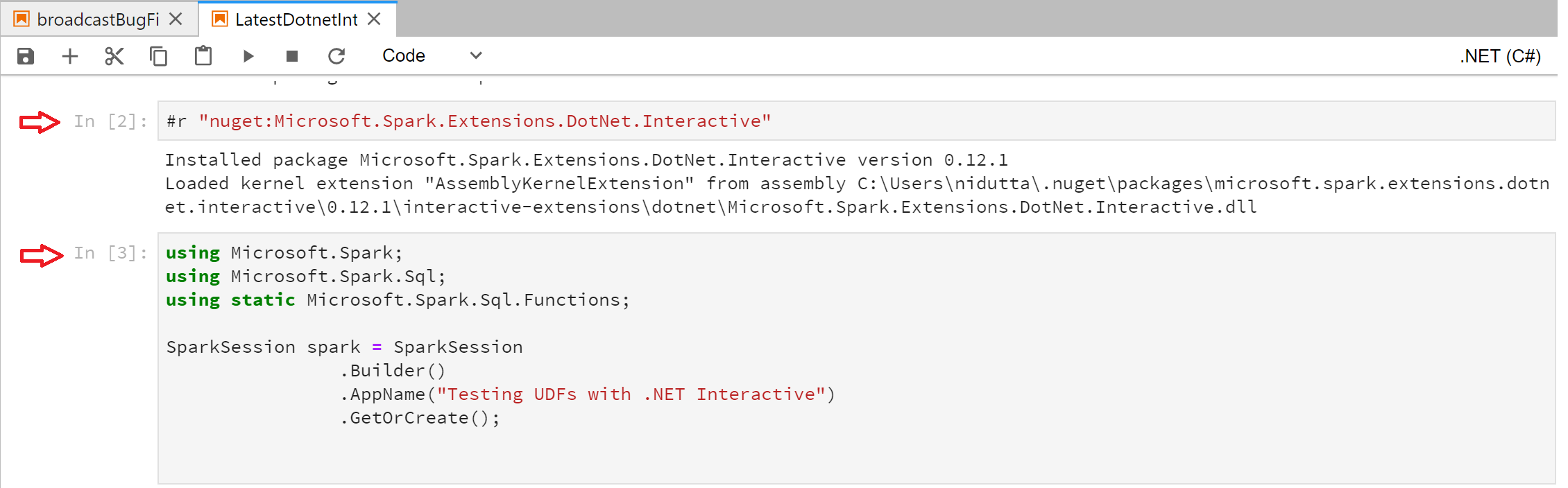
Task: Interrupt the kernel with the stop icon
Action: click(292, 56)
